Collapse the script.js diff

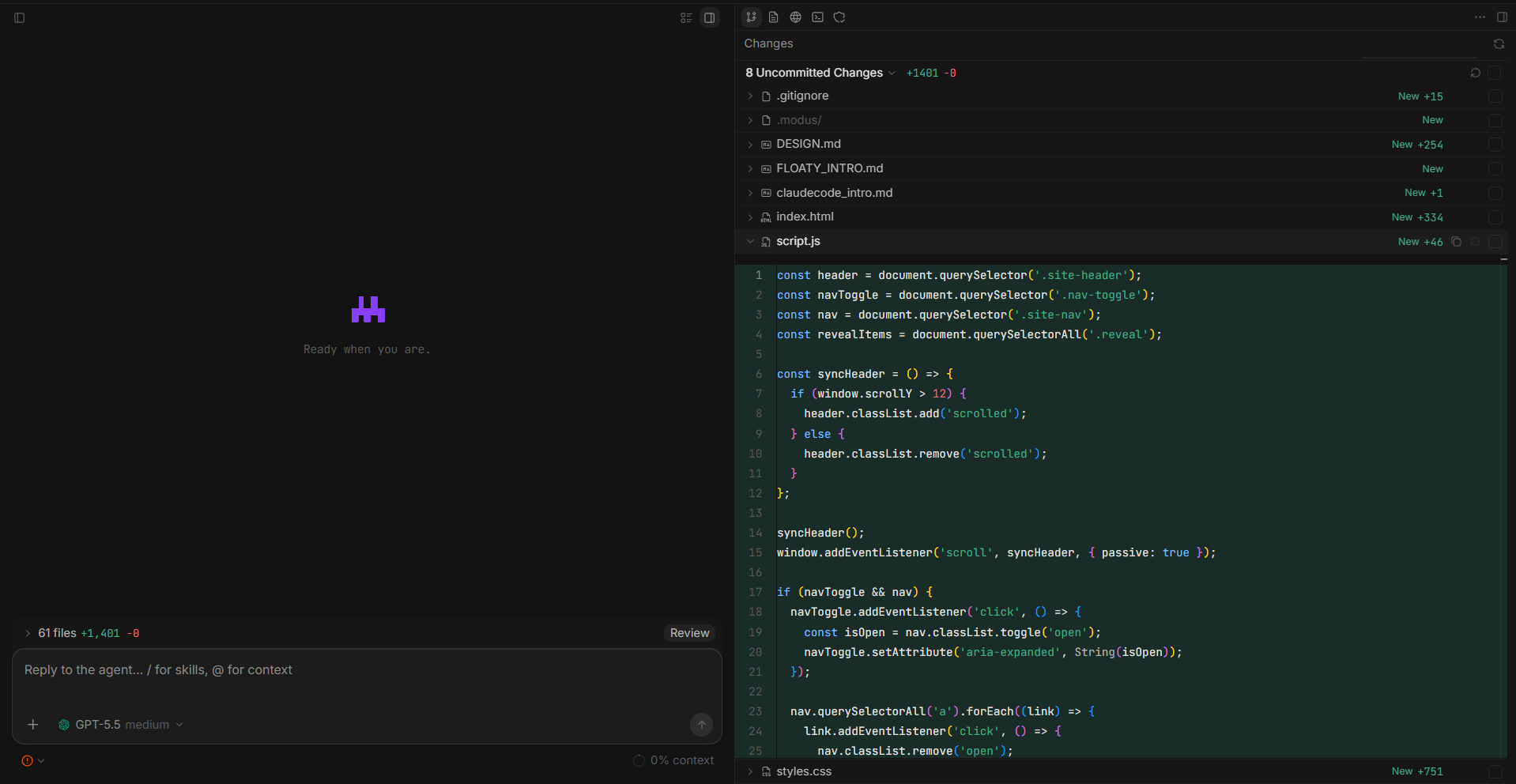point(750,242)
